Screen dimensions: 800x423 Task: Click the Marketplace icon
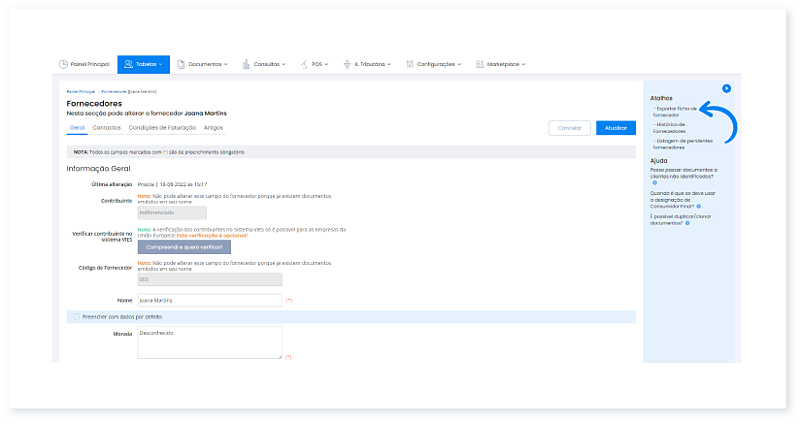pos(479,64)
